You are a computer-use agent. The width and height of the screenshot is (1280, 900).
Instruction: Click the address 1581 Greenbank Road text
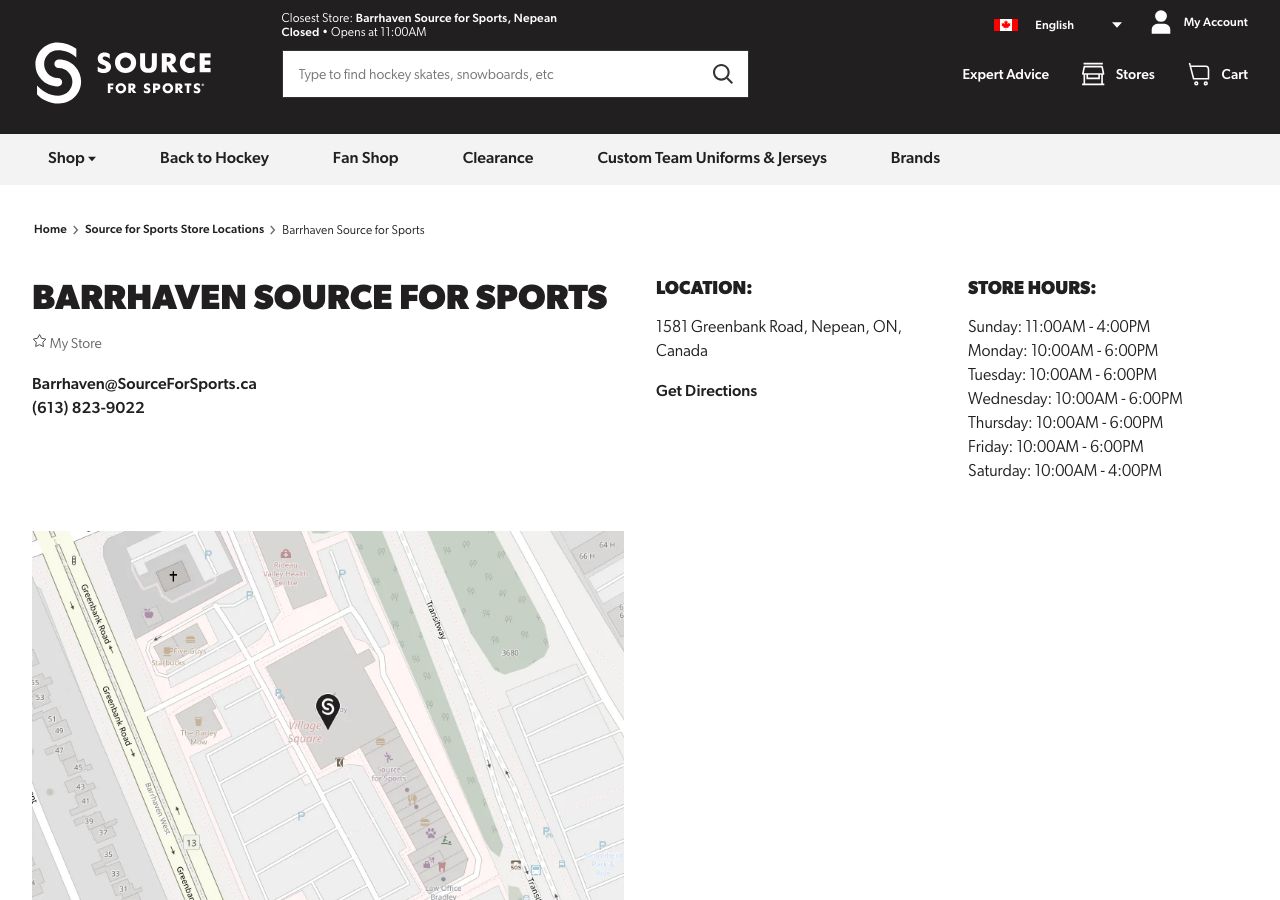coord(779,339)
